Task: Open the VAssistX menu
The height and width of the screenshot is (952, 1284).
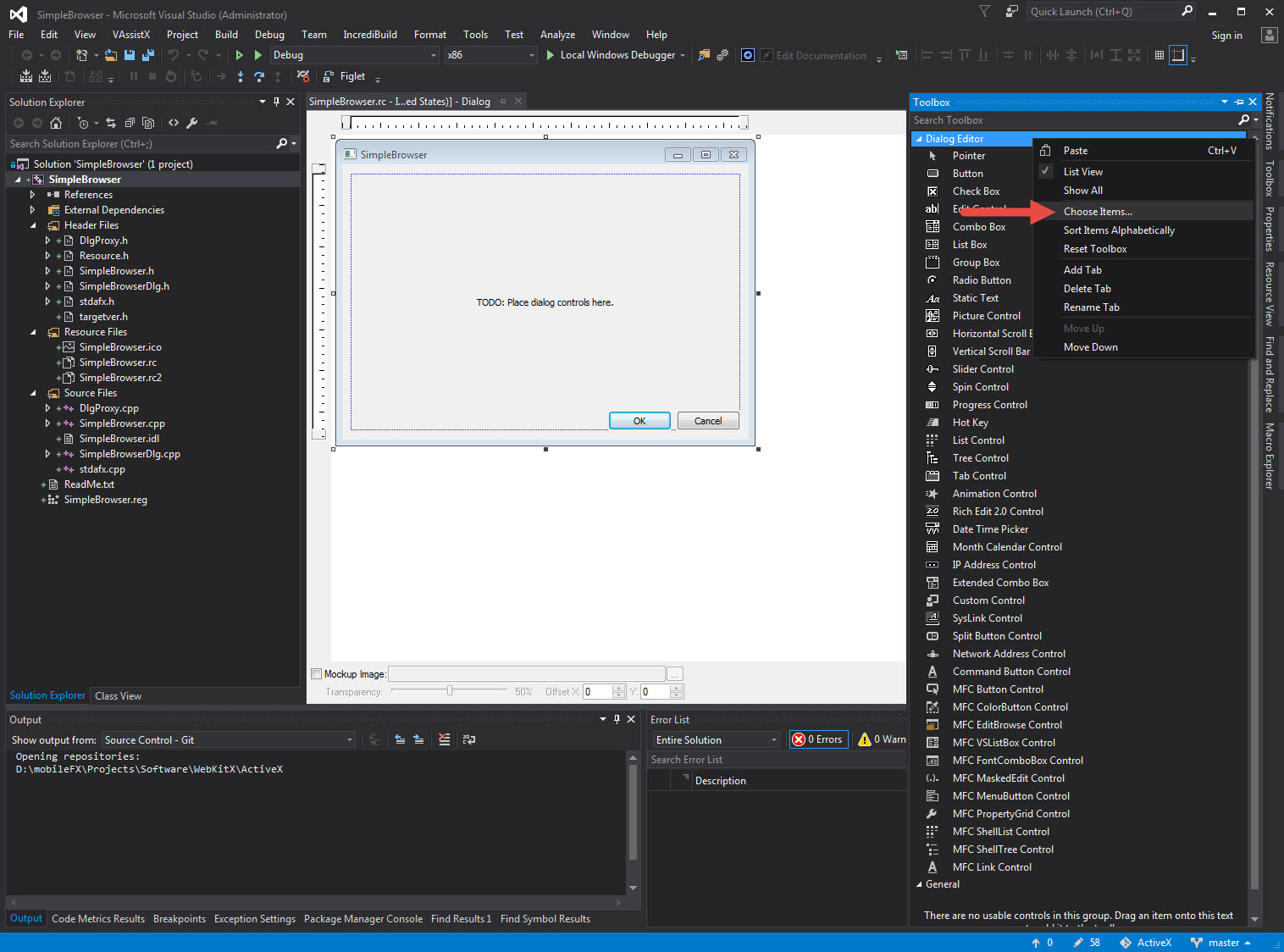Action: pyautogui.click(x=131, y=35)
